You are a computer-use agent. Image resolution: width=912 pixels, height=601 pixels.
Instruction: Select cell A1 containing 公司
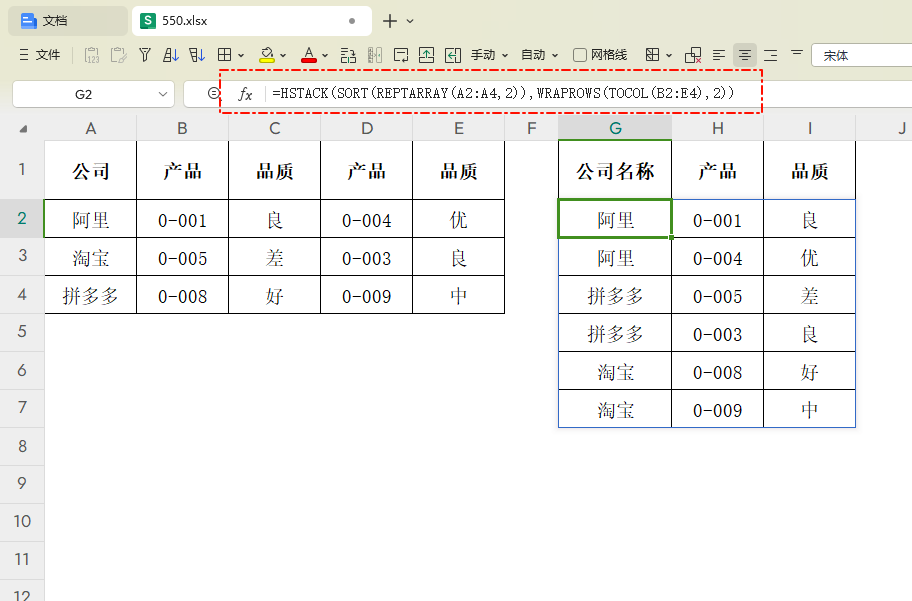coord(91,170)
